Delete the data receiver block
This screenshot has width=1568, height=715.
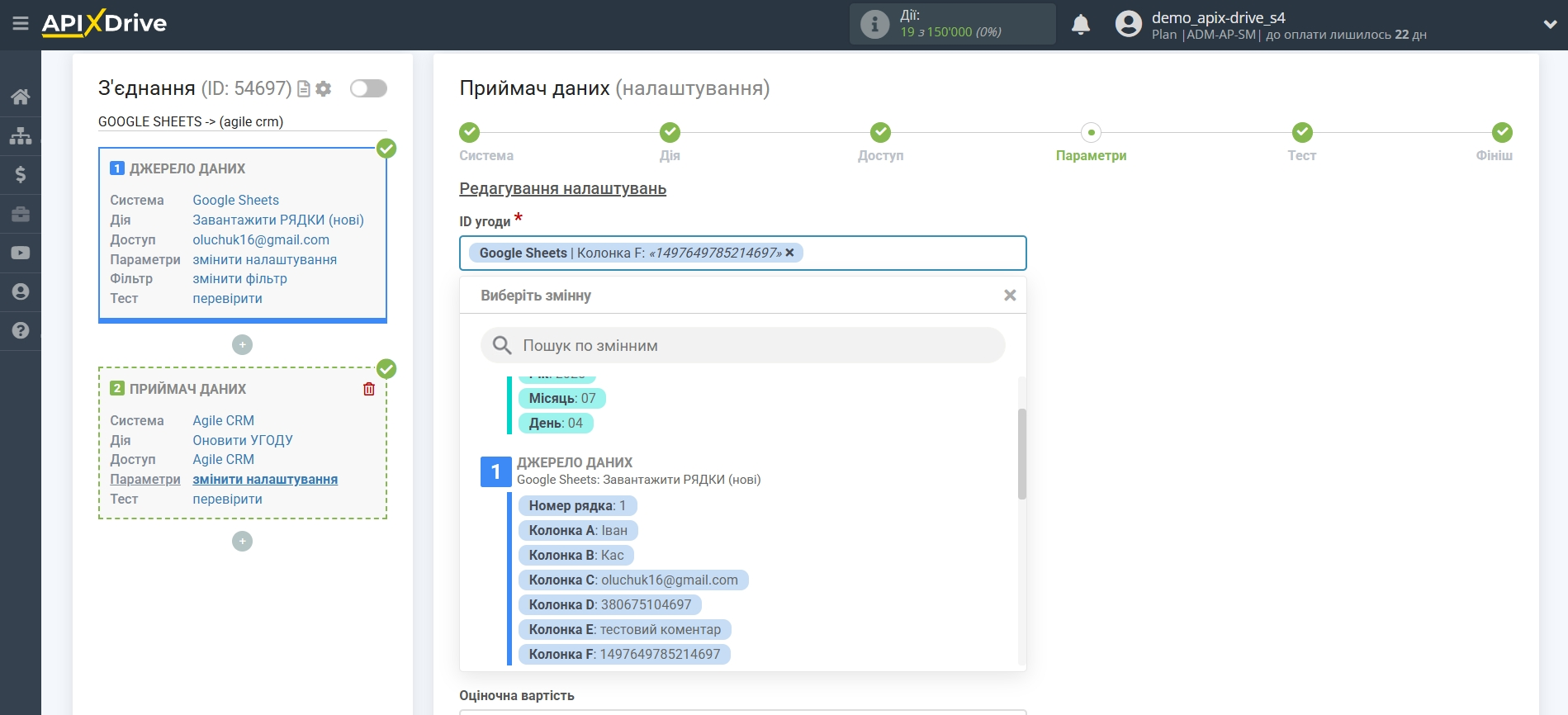click(369, 389)
